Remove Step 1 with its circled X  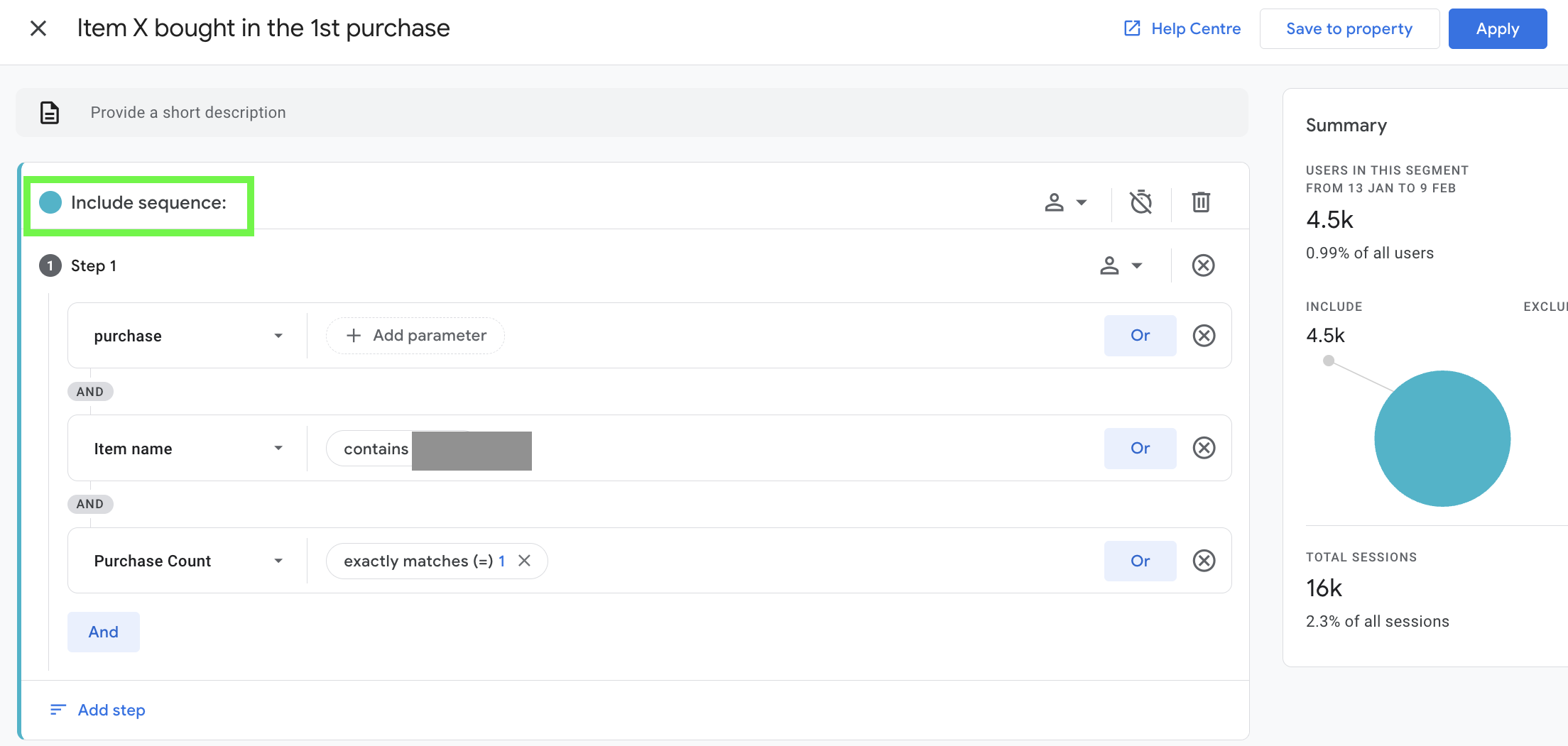click(x=1203, y=265)
